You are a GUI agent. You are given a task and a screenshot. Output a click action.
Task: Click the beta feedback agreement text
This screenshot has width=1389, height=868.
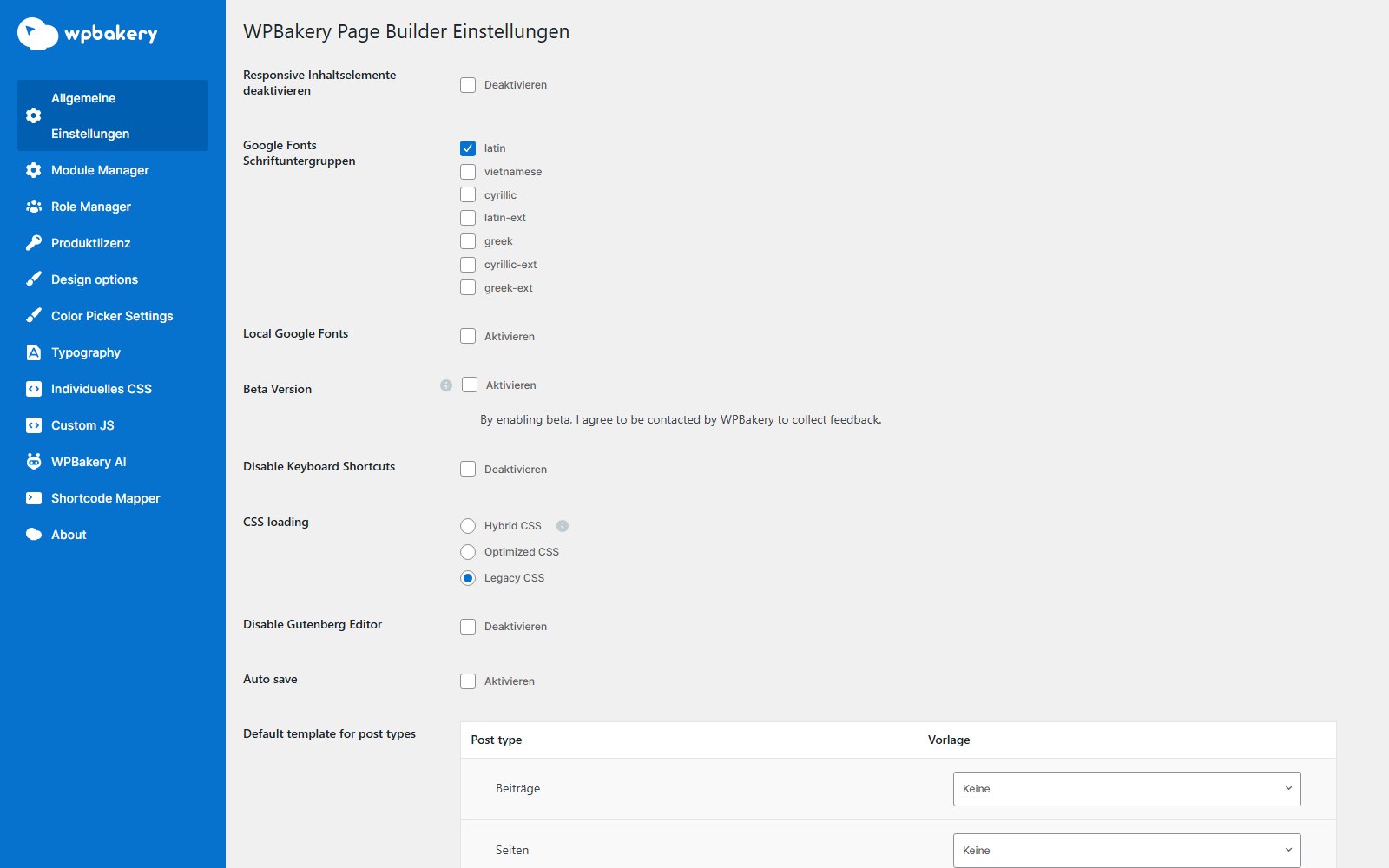click(681, 419)
